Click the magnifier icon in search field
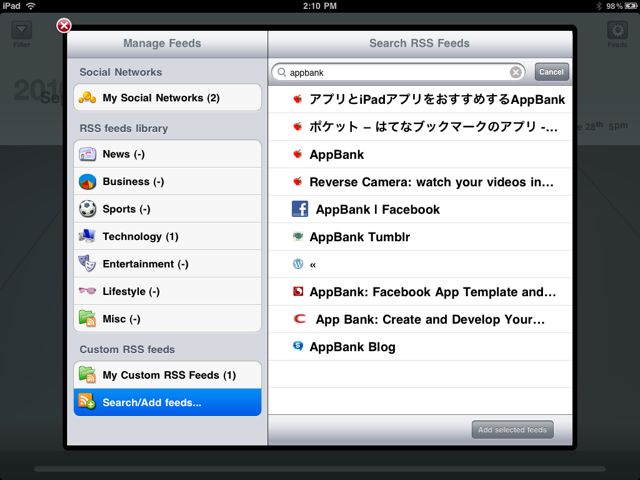 [282, 72]
